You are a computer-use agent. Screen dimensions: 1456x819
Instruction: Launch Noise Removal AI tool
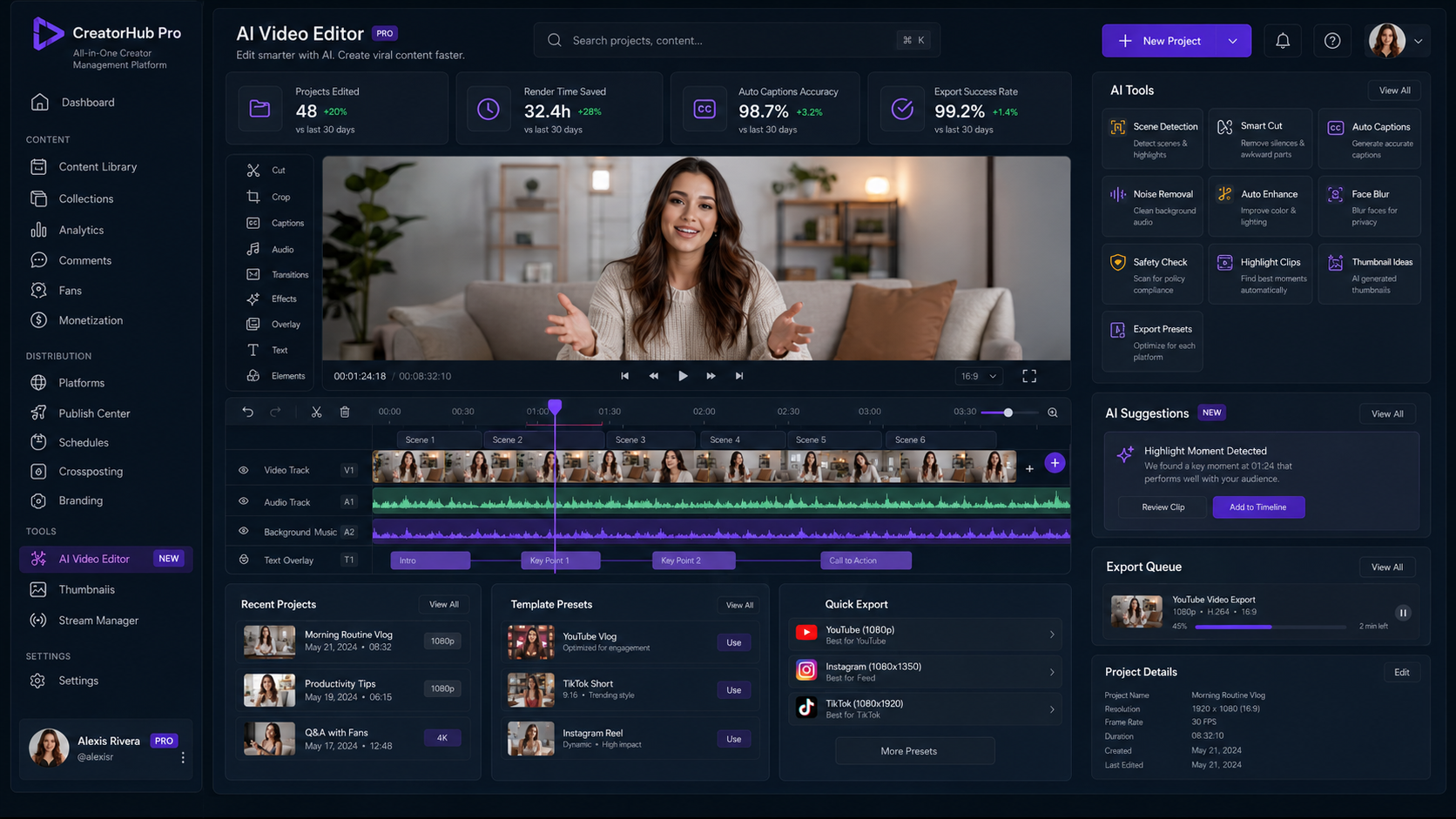[x=1152, y=206]
